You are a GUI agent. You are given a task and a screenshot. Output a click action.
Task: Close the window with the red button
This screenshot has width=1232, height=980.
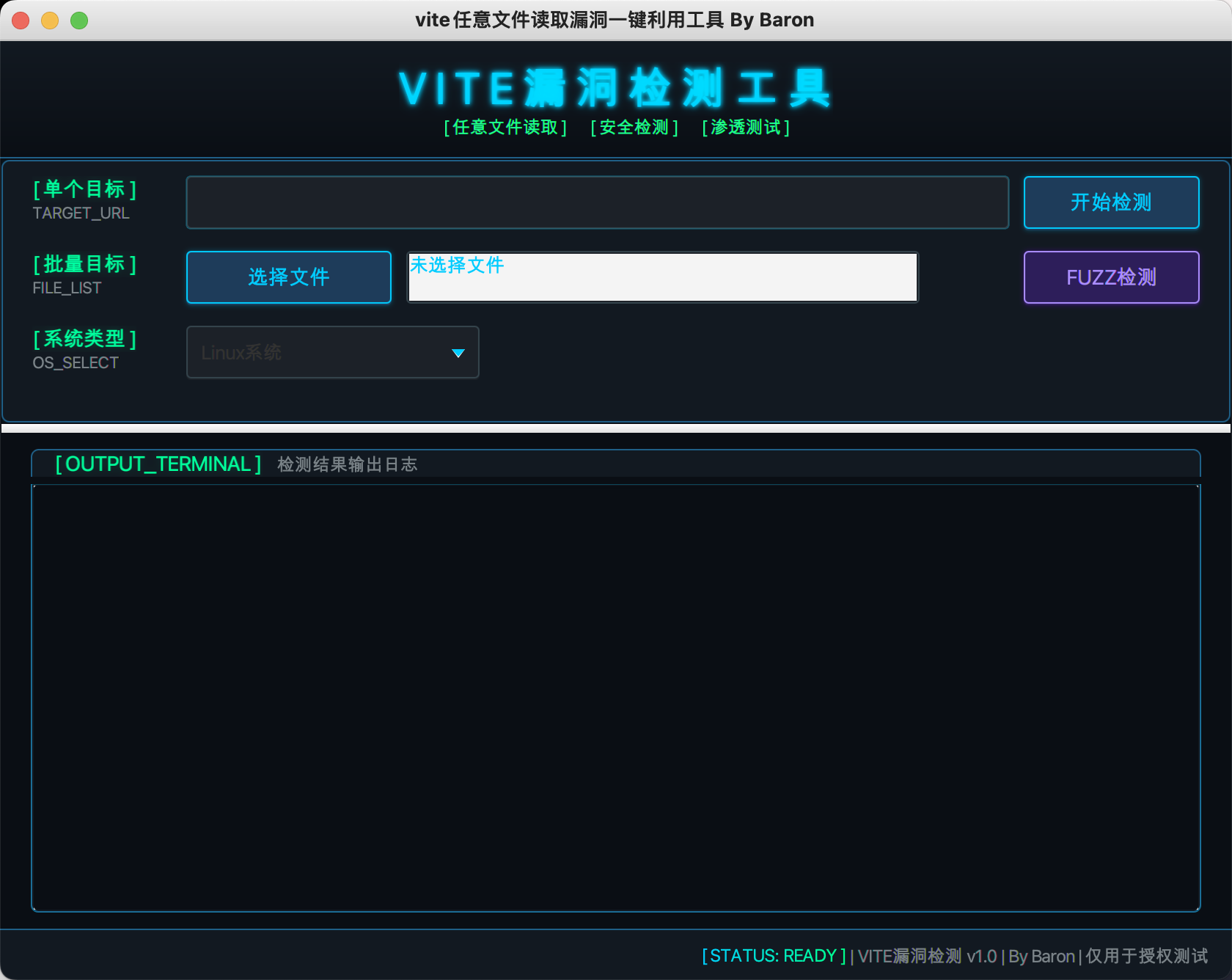(x=21, y=21)
